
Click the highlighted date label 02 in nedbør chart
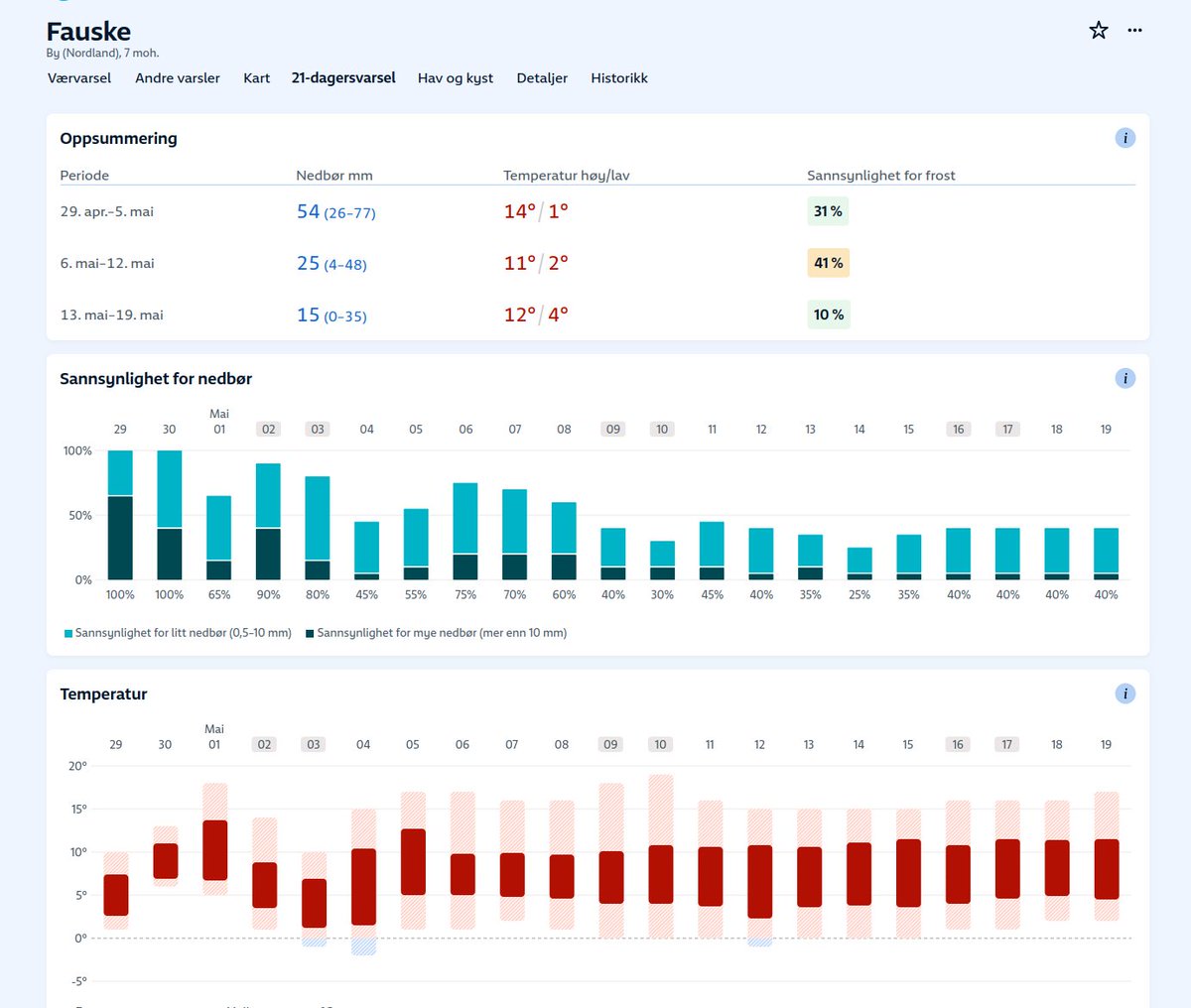[x=267, y=429]
